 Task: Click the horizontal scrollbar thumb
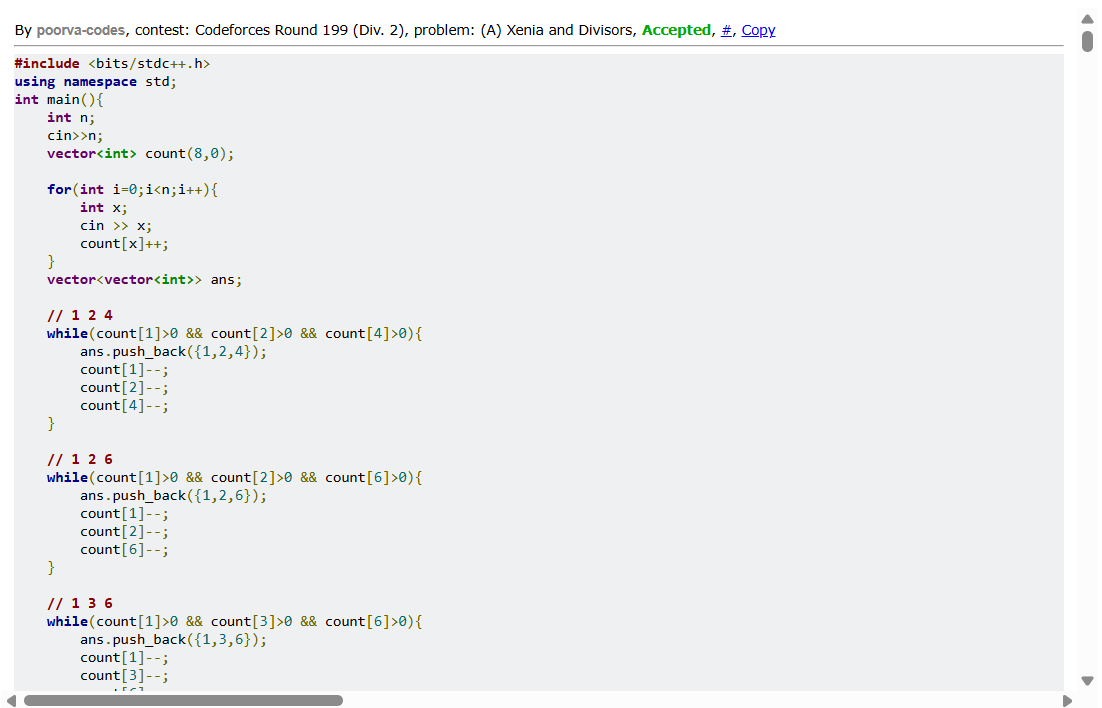click(183, 700)
